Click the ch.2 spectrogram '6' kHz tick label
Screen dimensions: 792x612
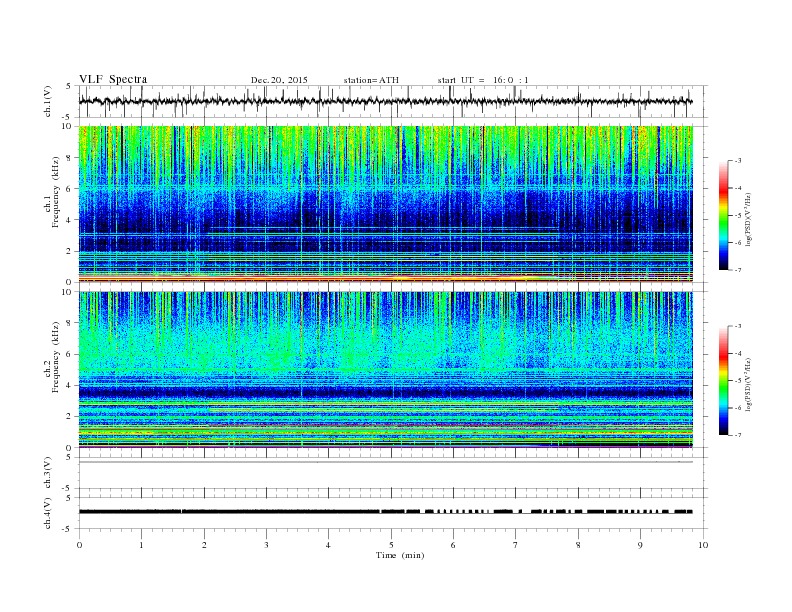click(x=70, y=354)
